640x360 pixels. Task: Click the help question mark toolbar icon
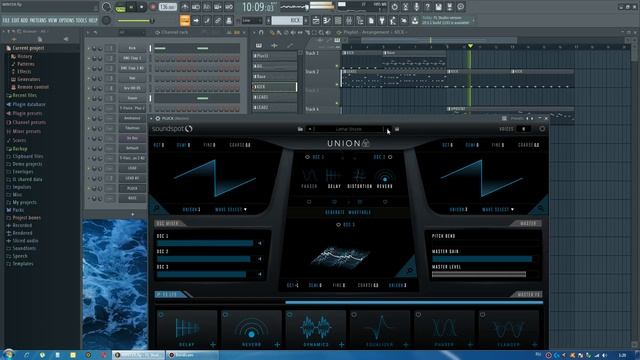tap(427, 7)
